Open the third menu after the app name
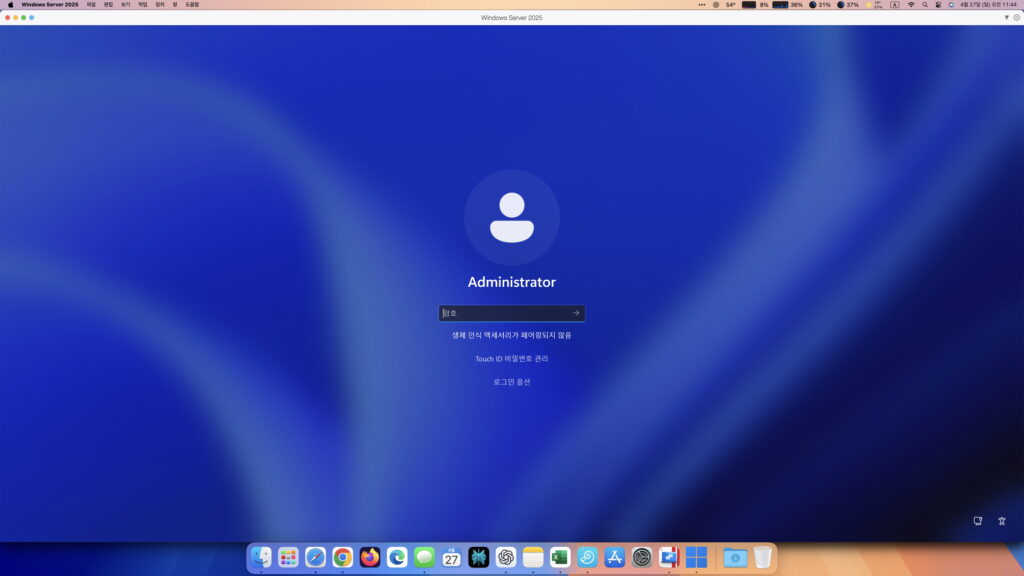The height and width of the screenshot is (576, 1024). pyautogui.click(x=125, y=5)
